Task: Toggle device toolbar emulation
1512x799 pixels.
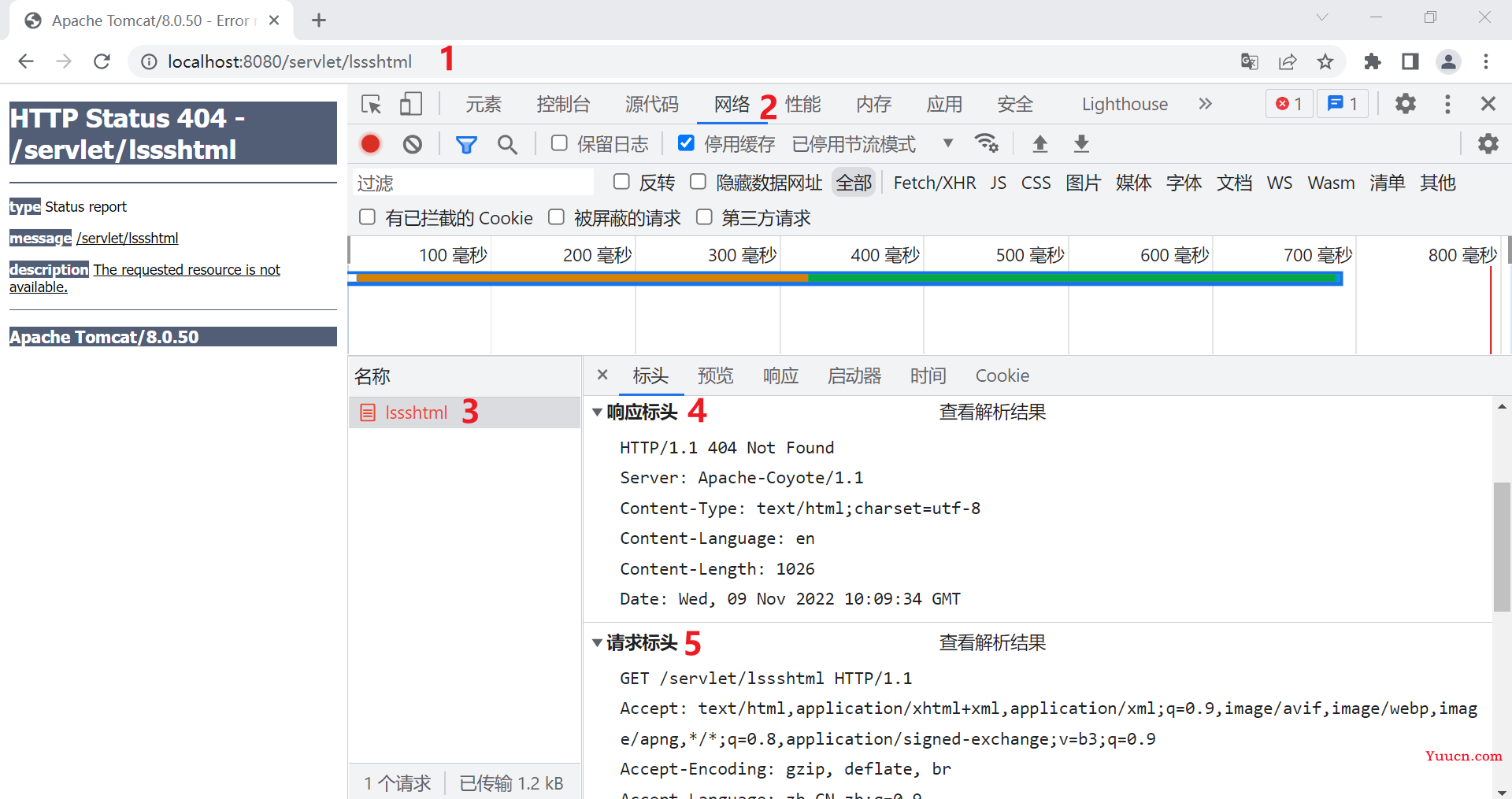Action: pyautogui.click(x=410, y=104)
